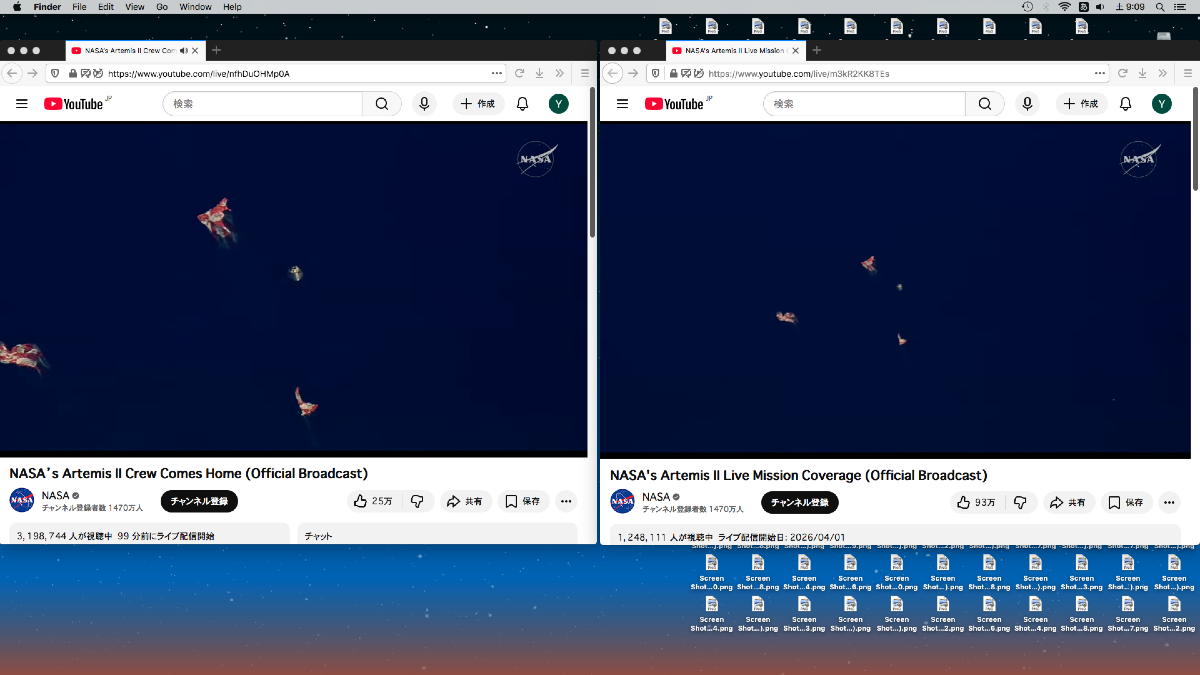
Task: Open the Edit menu
Action: (106, 7)
